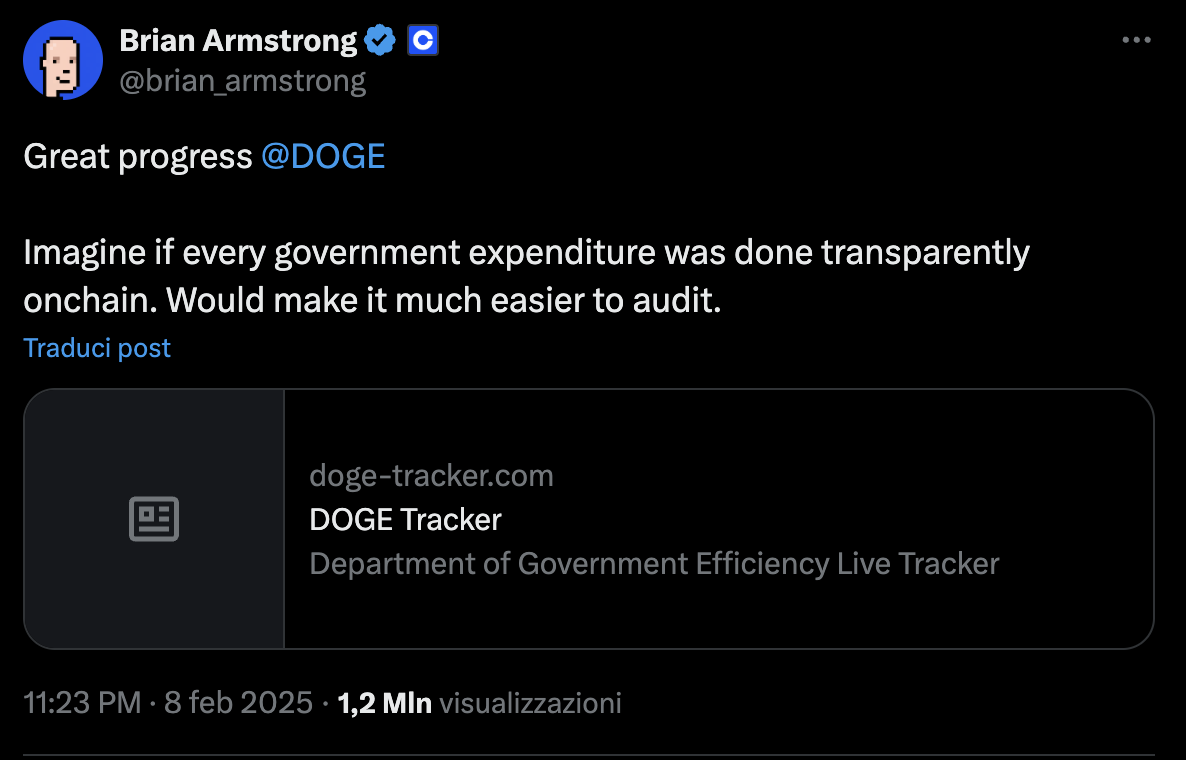Click the blue verified checkmark badge

380,41
